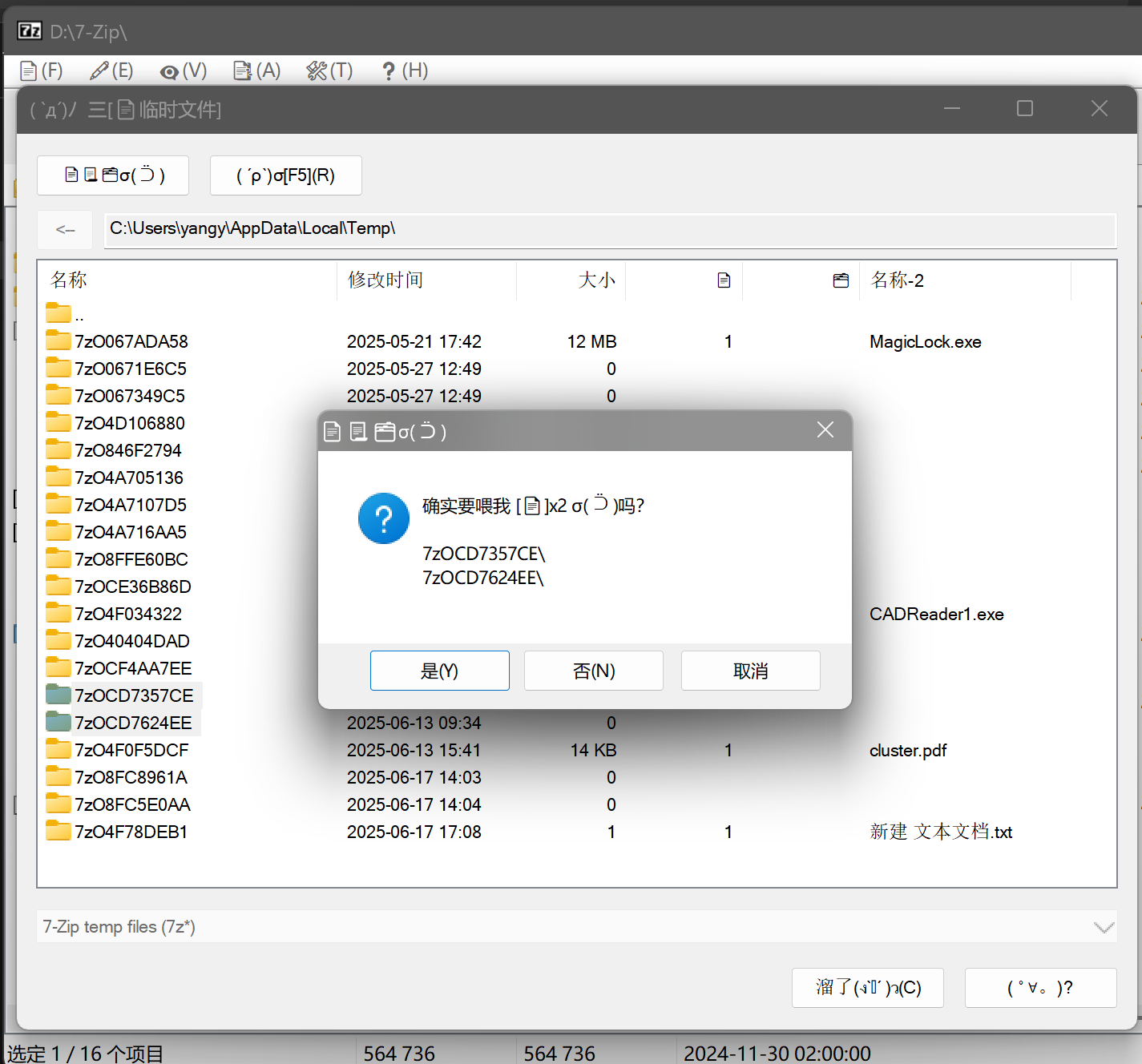
Task: Sort by the file count icon column
Action: click(724, 280)
